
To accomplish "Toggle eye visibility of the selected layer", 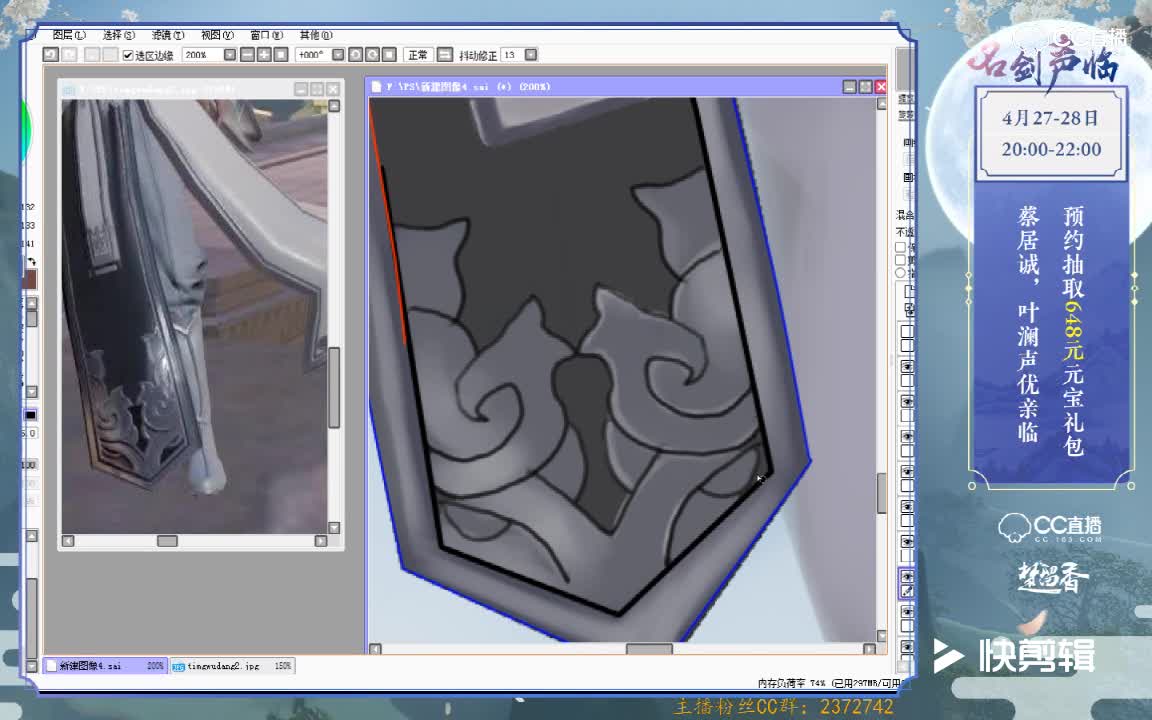I will tap(908, 577).
